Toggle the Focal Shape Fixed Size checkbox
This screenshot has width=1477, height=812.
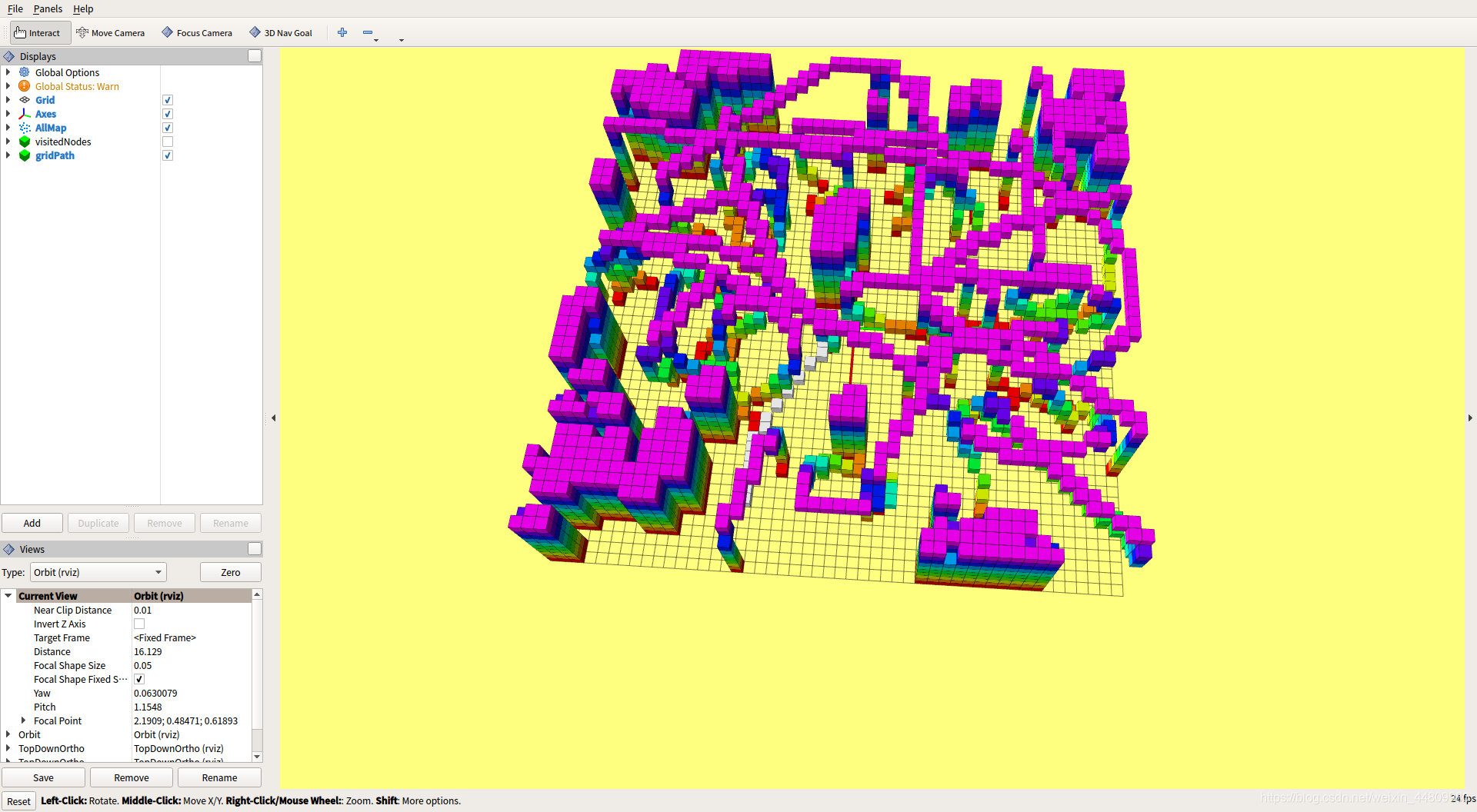[x=139, y=679]
